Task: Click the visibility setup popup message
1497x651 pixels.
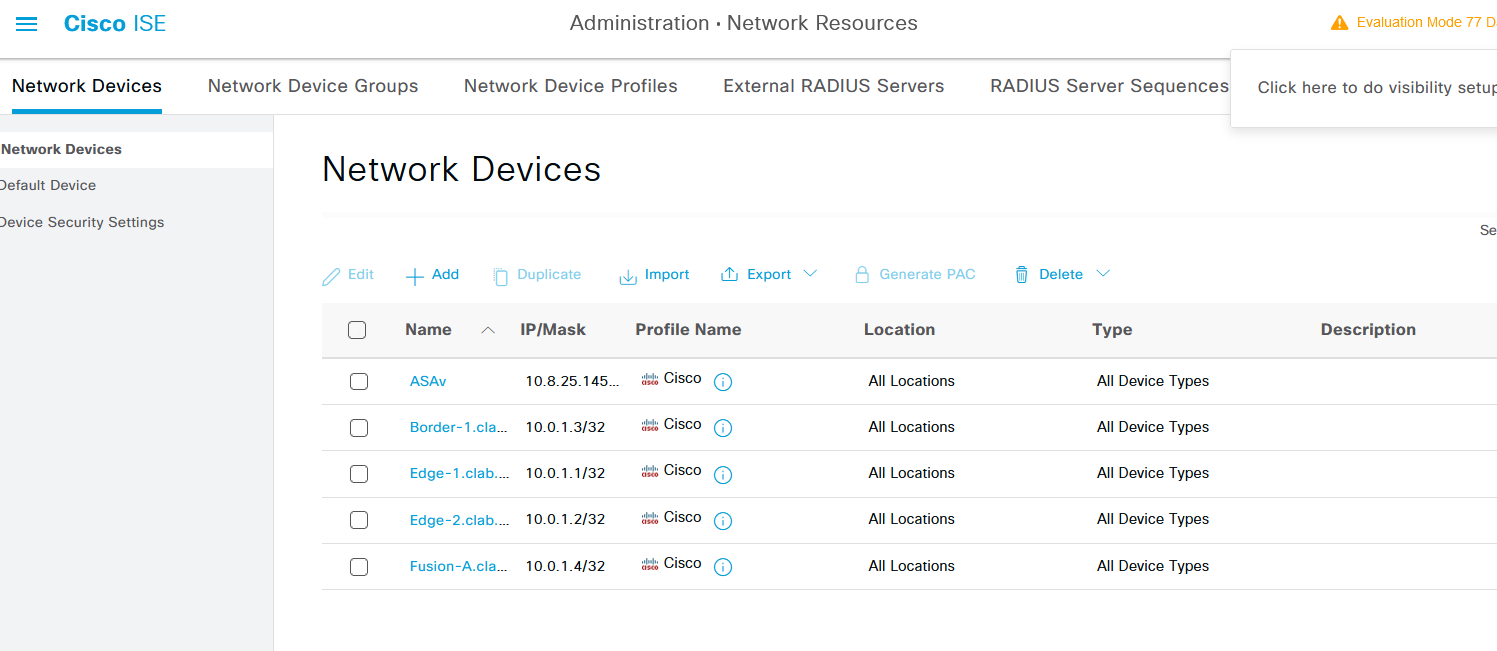Action: pyautogui.click(x=1377, y=88)
